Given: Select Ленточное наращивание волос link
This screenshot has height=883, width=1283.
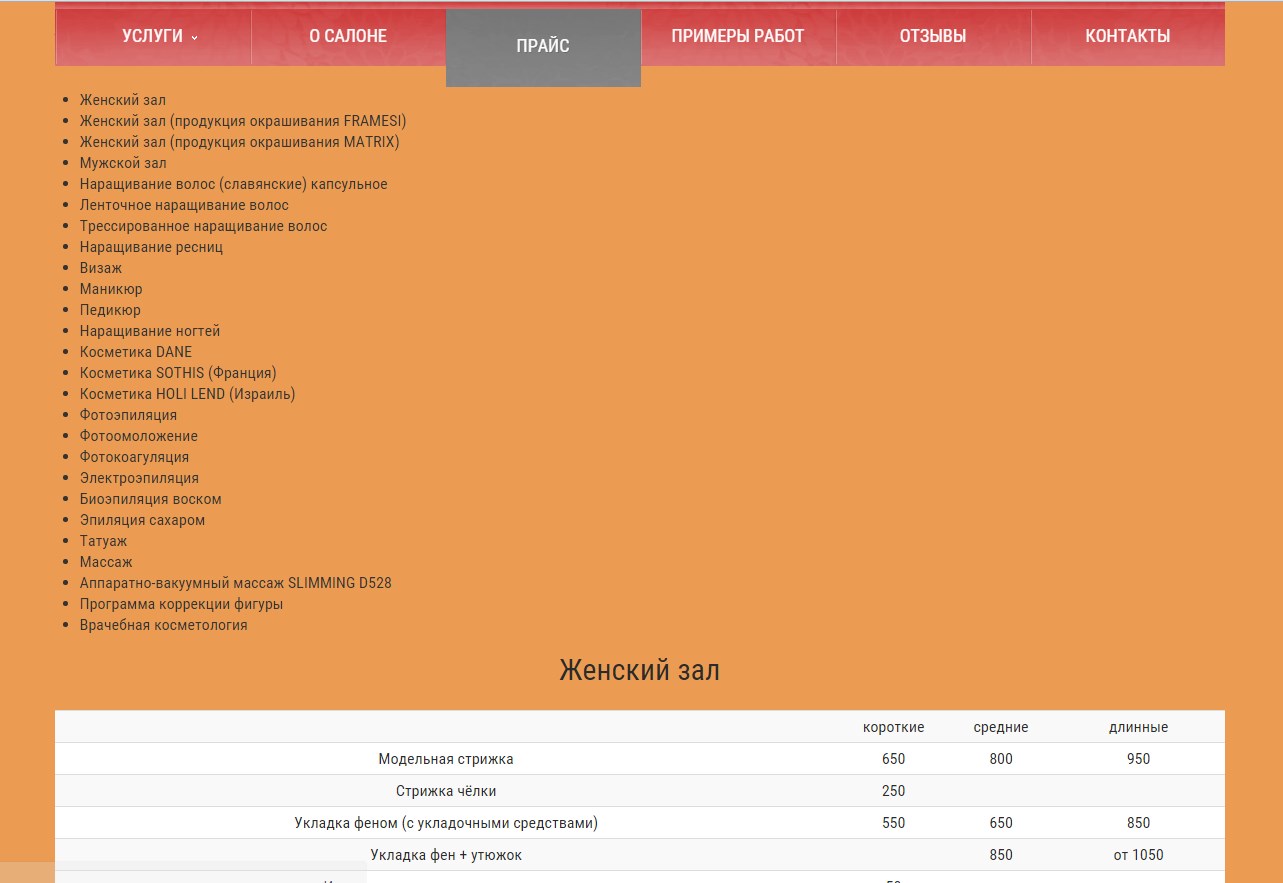Looking at the screenshot, I should [x=184, y=205].
